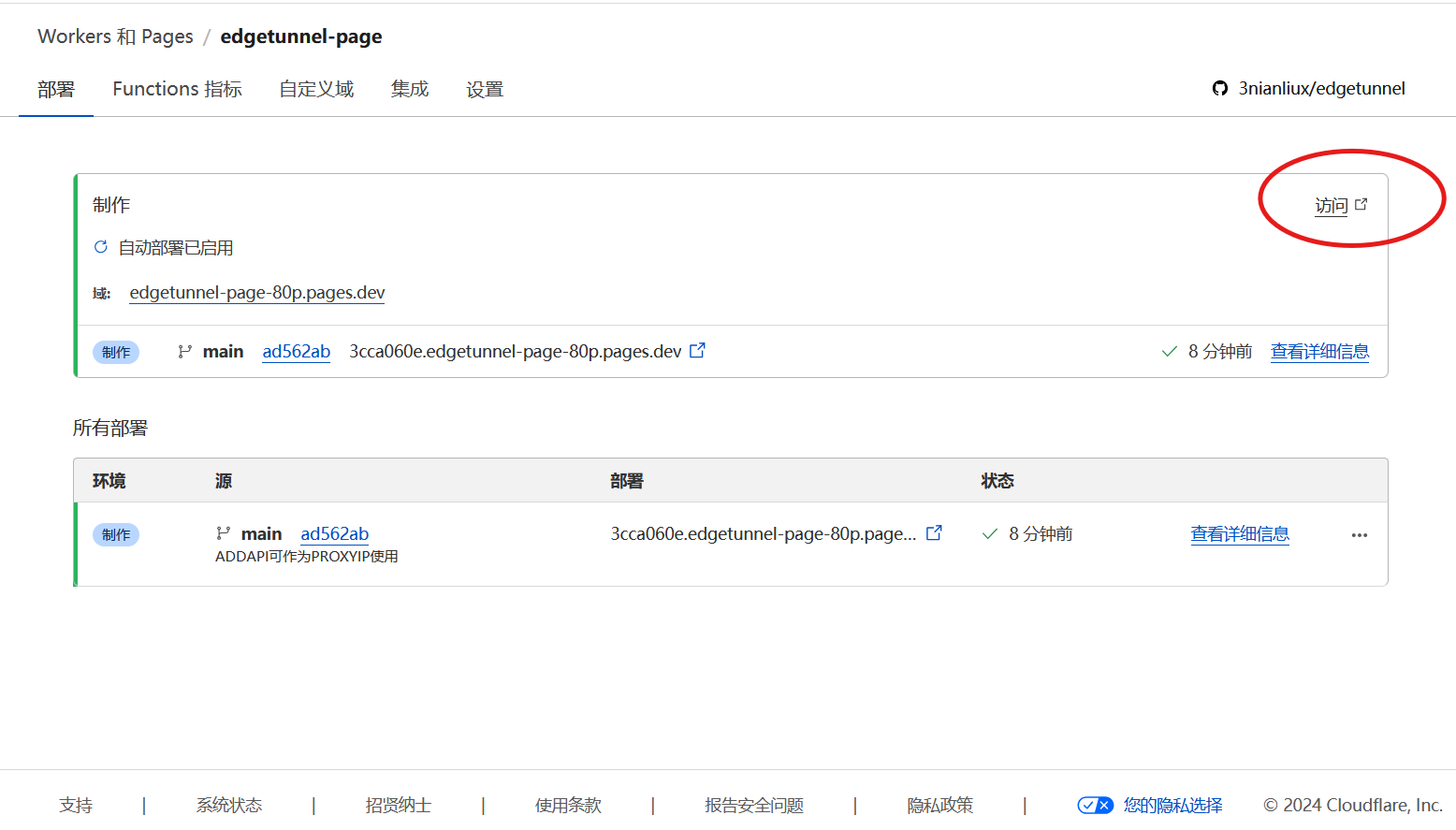The image size is (1456, 830).
Task: Open external link icon in all-deployments table row
Action: coord(934,532)
